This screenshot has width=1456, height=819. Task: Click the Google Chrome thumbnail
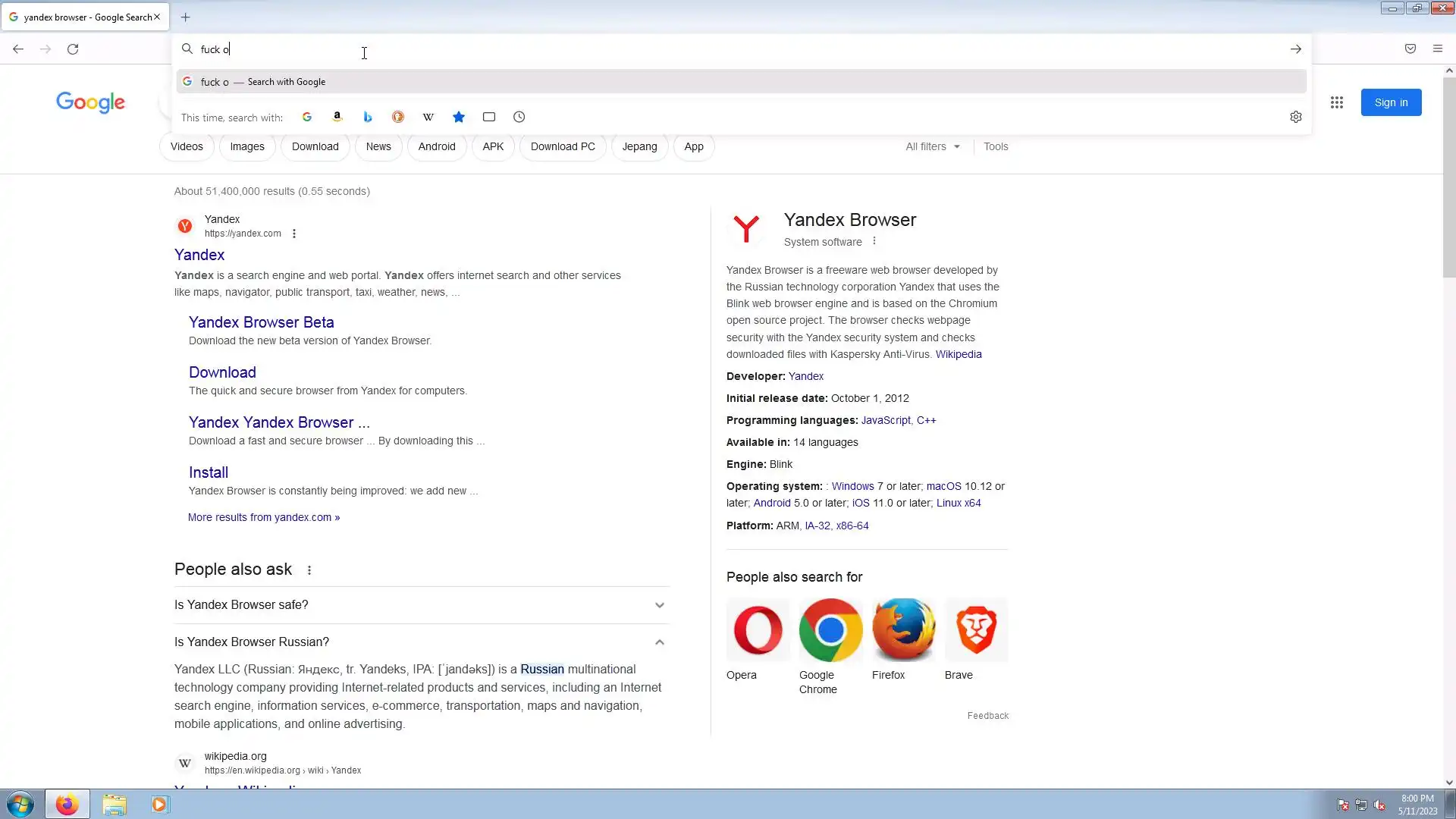click(x=830, y=629)
